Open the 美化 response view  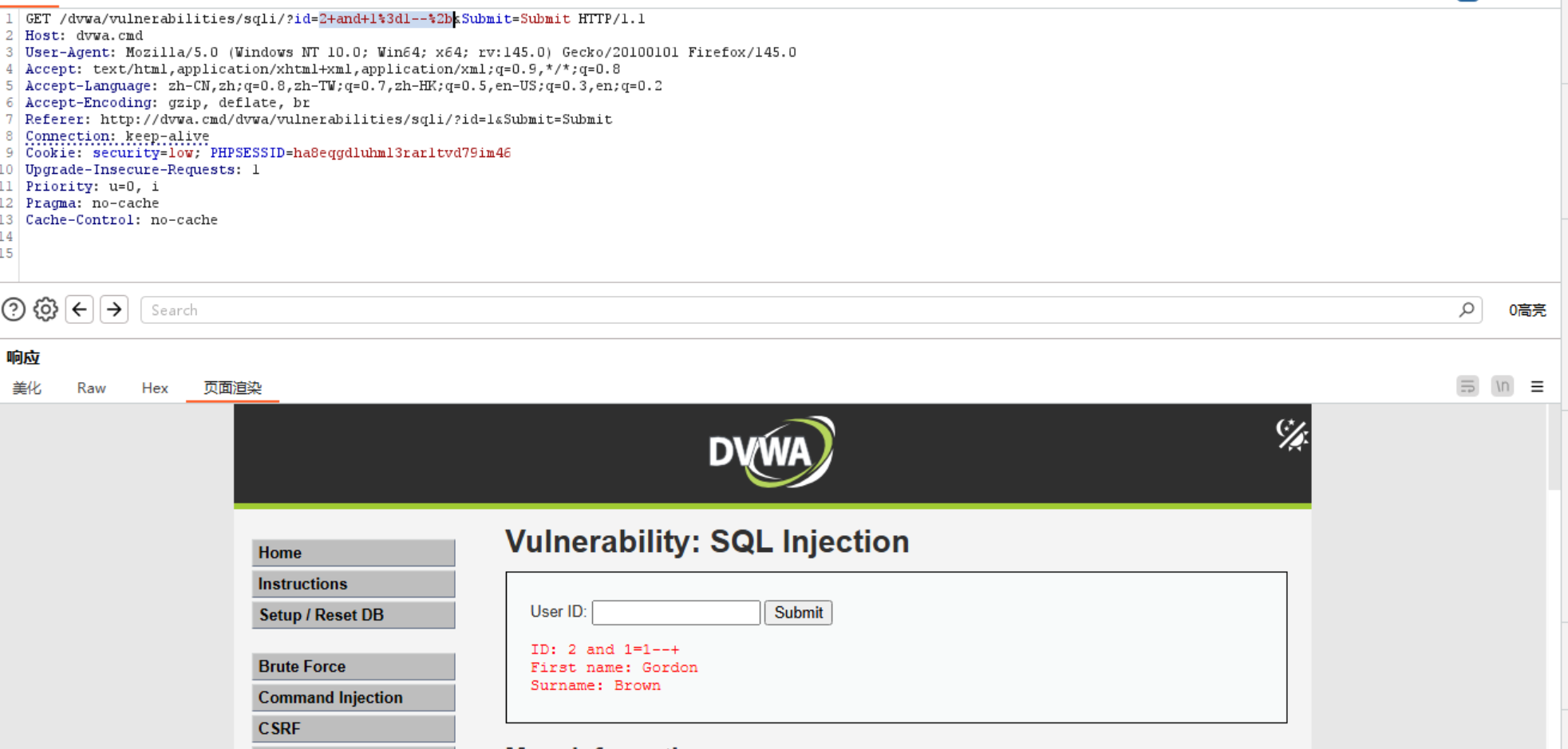click(x=27, y=388)
